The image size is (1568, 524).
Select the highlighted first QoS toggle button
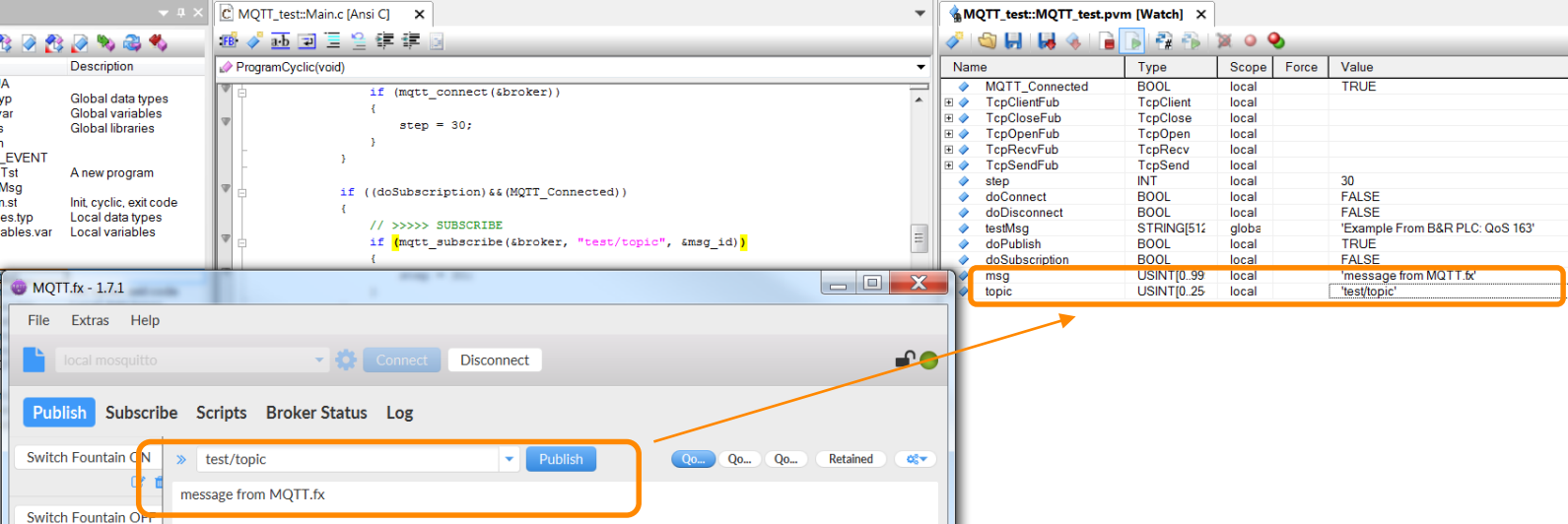coord(693,459)
